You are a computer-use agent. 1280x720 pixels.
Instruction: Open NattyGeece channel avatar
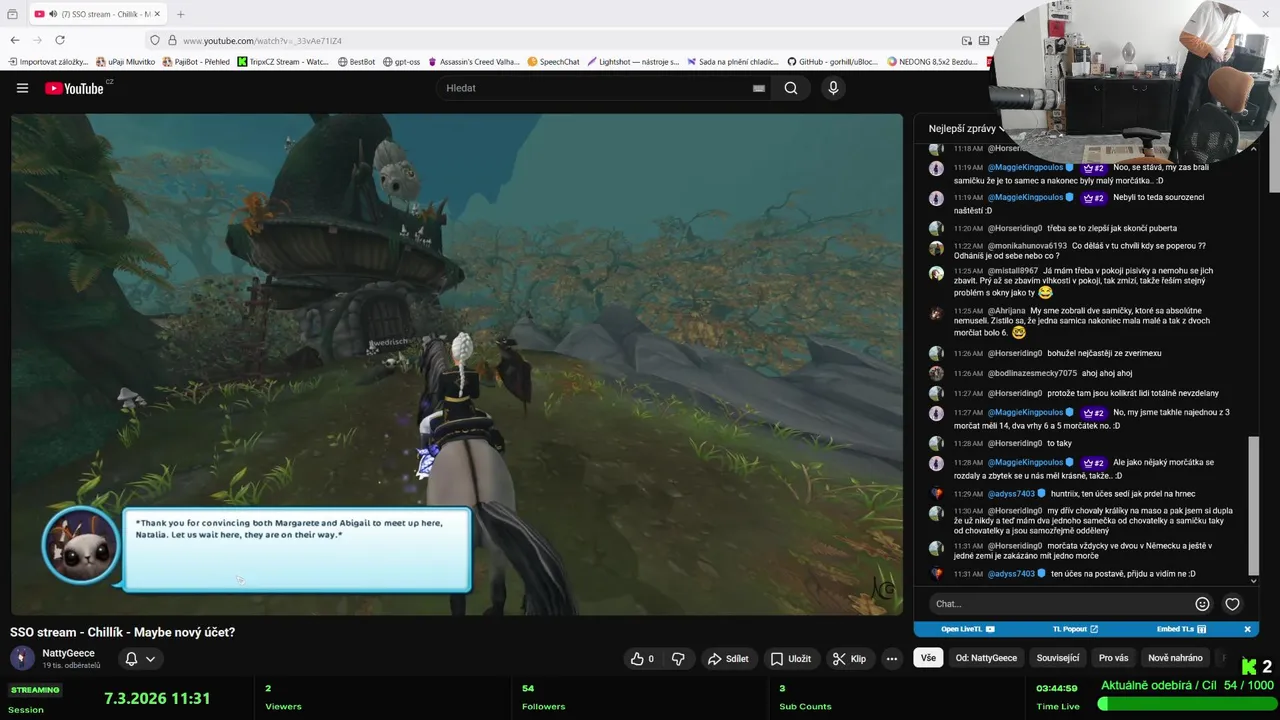(22, 658)
